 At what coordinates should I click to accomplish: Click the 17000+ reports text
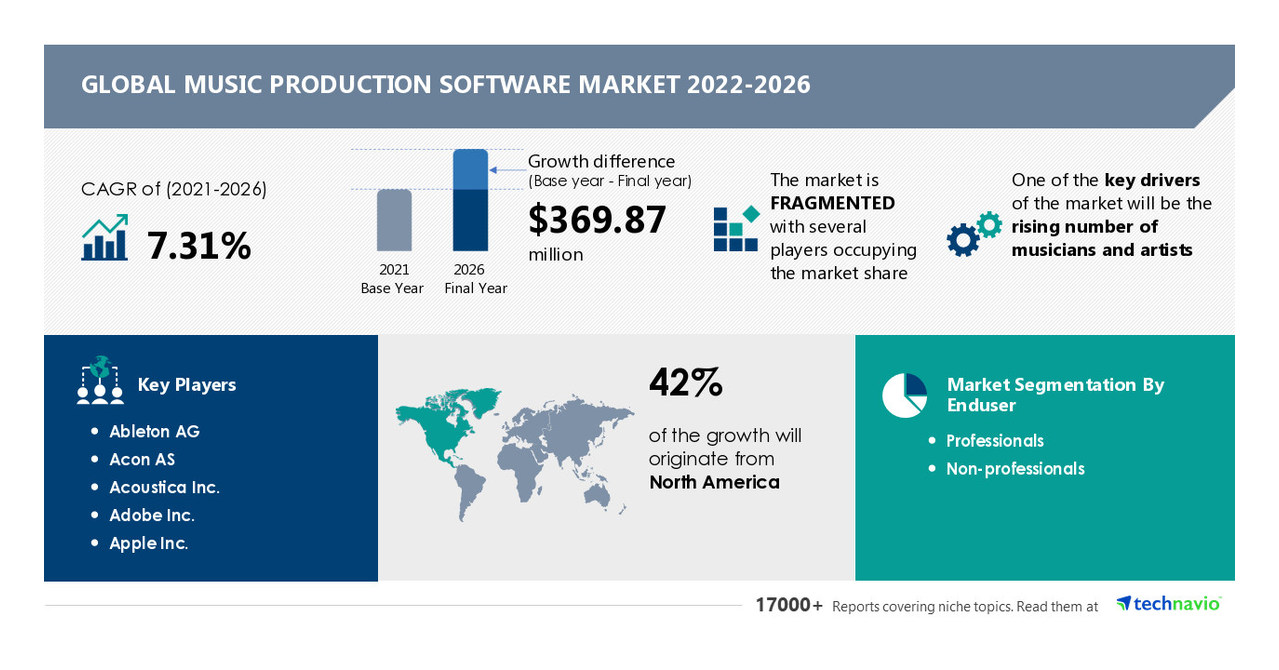click(x=789, y=604)
